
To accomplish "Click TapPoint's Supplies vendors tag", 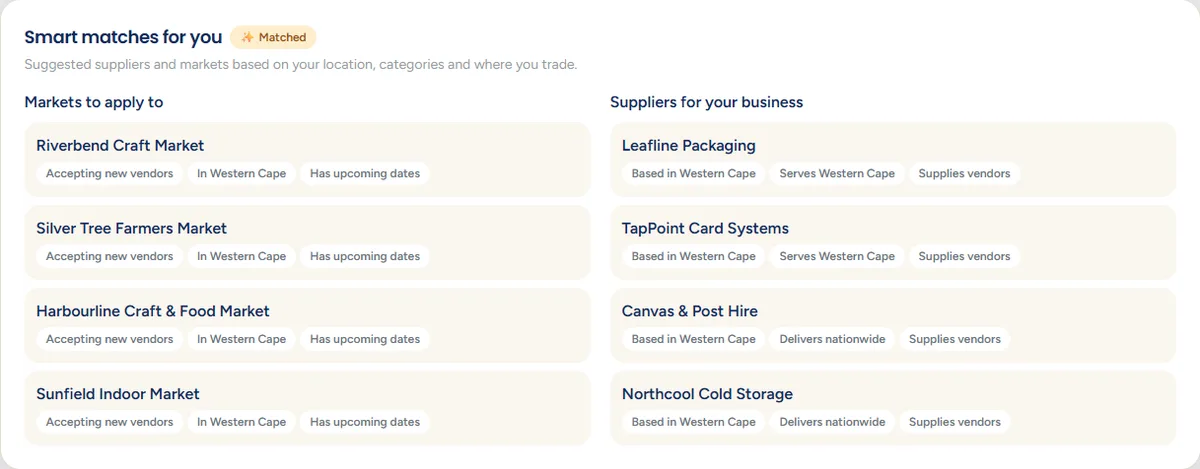I will click(x=964, y=256).
